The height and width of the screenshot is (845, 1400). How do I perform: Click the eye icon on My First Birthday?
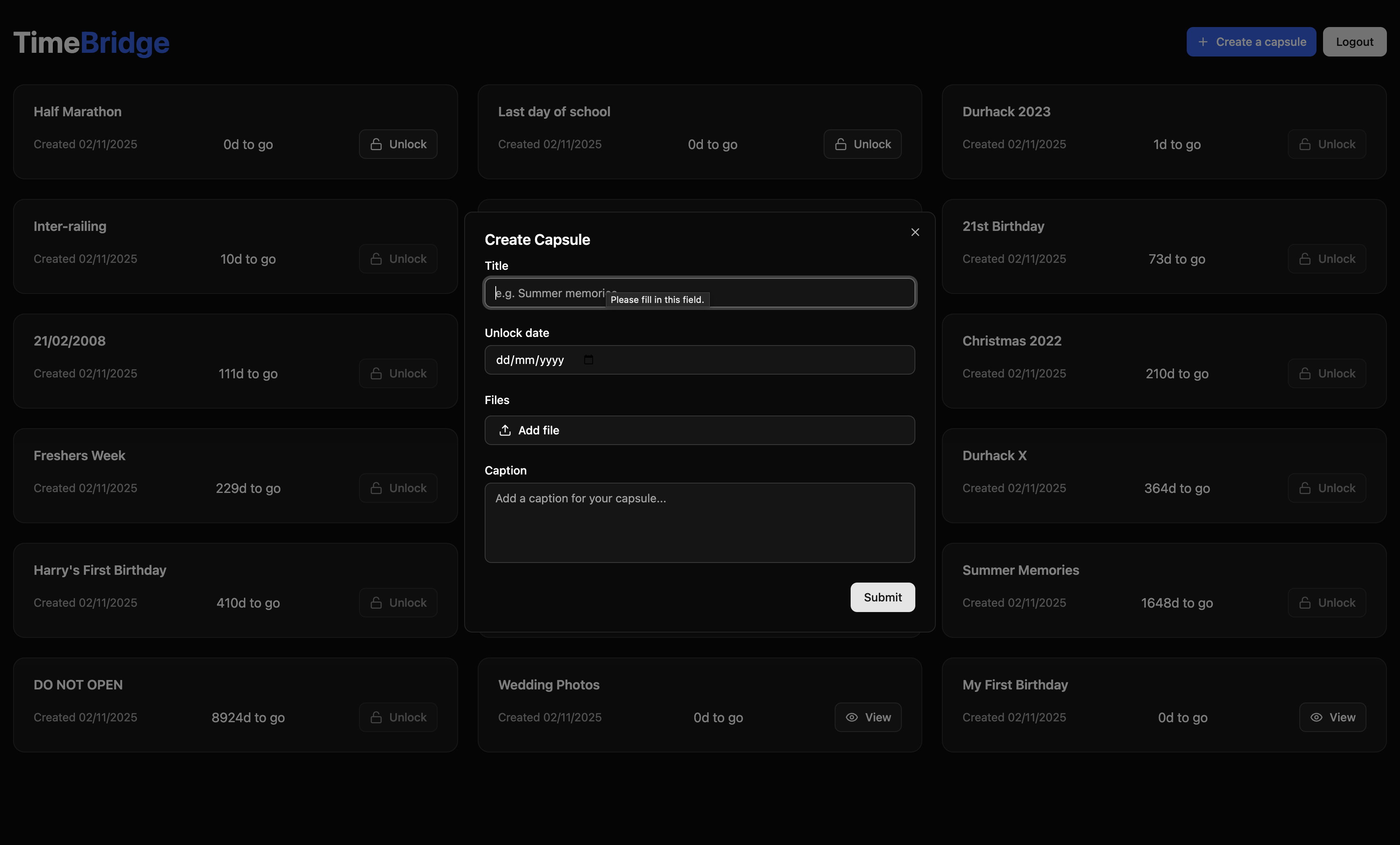click(1316, 717)
